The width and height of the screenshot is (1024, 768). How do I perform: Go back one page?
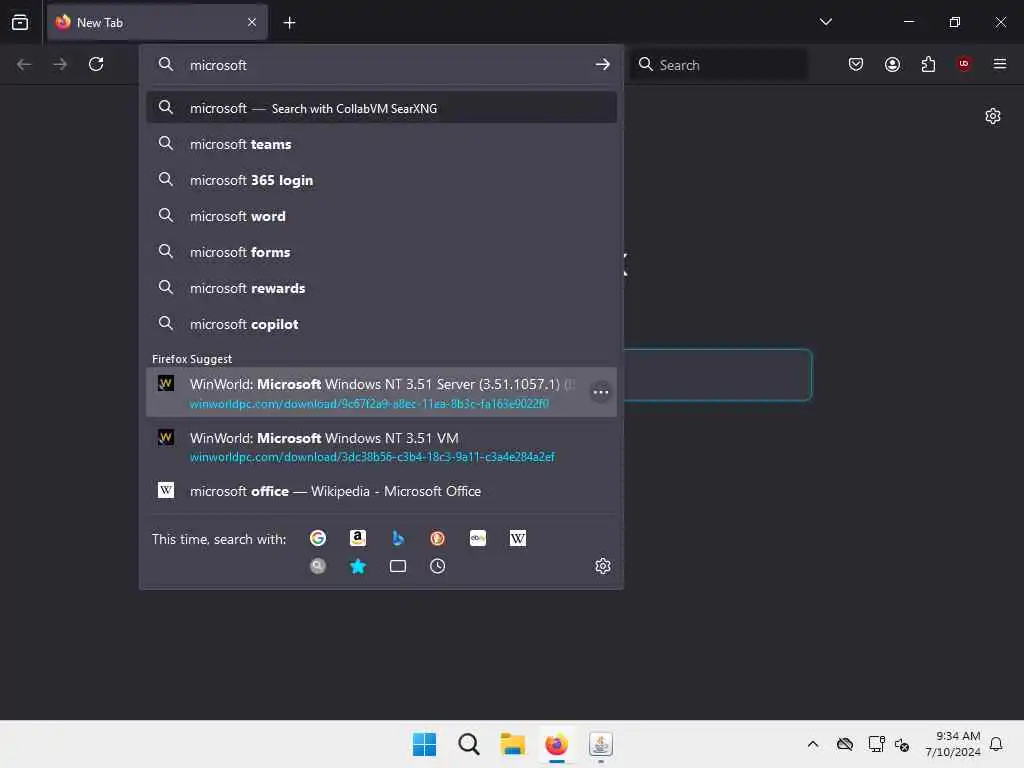[x=24, y=64]
